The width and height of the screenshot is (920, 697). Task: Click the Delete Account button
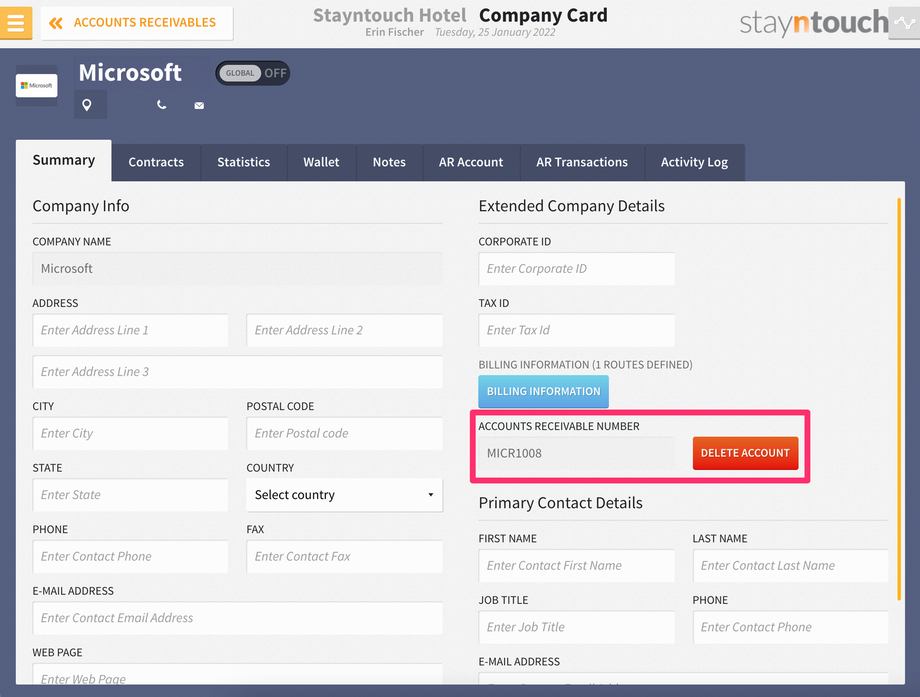(x=745, y=453)
